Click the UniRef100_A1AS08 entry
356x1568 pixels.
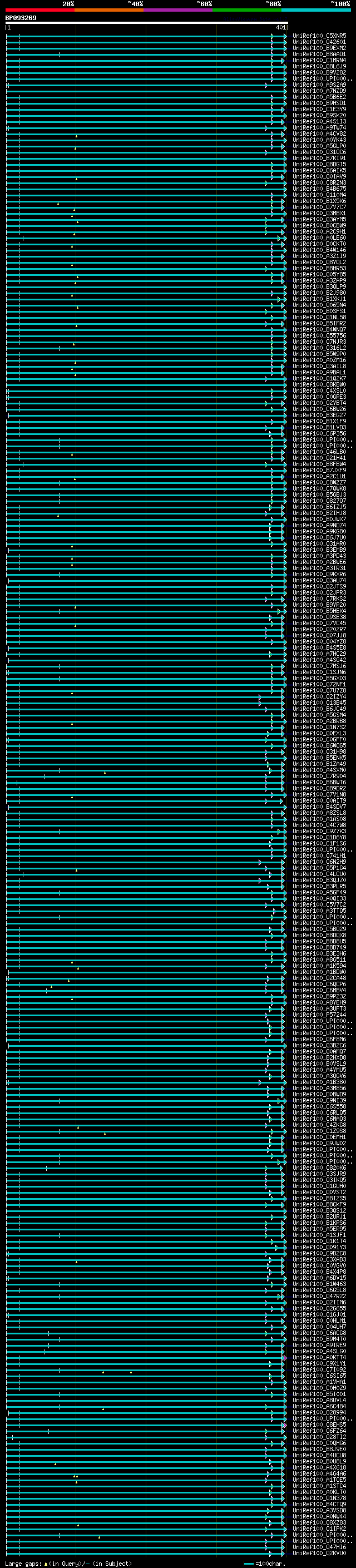tap(319, 819)
